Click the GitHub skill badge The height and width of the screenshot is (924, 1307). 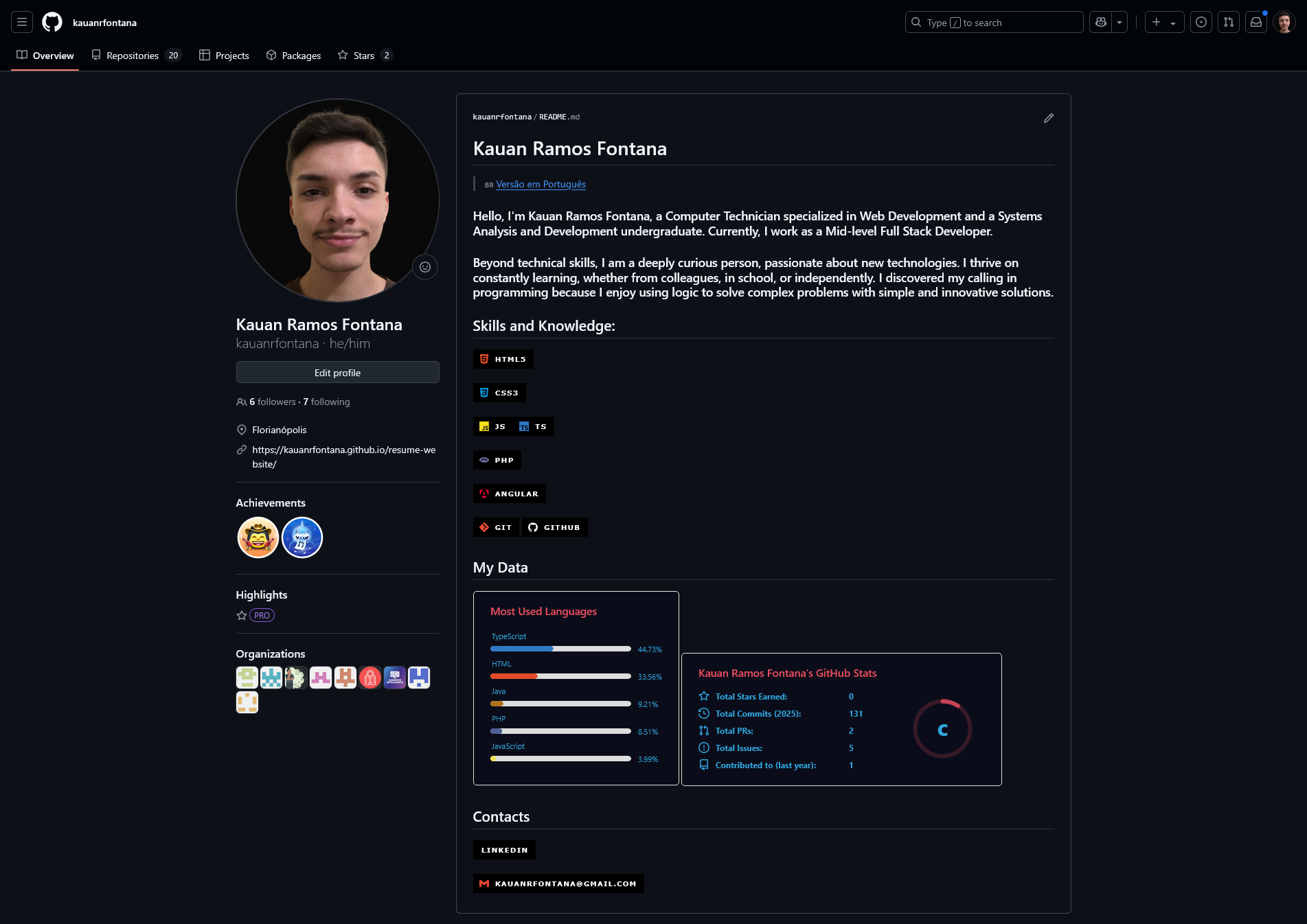[555, 527]
